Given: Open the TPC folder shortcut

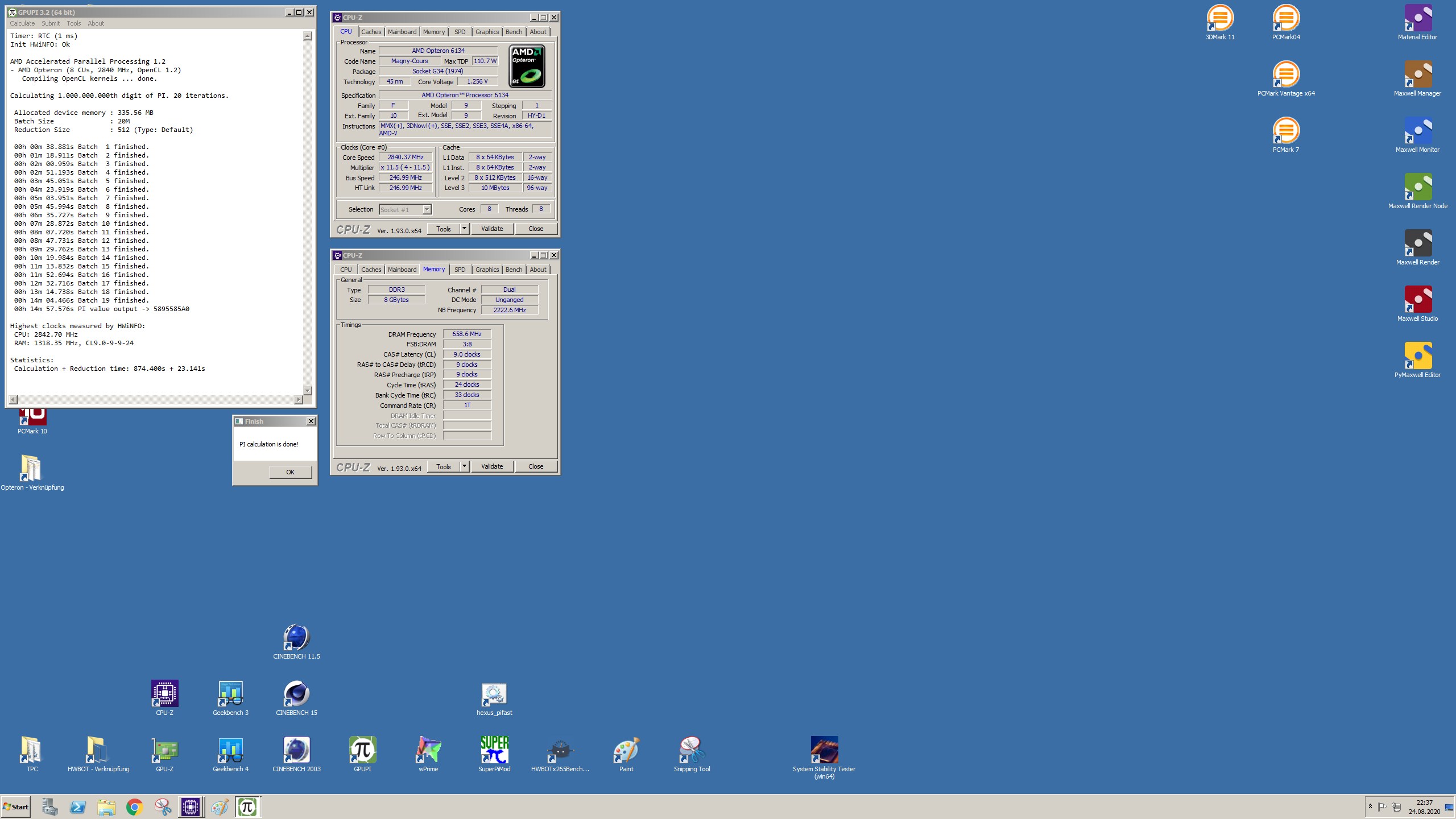Looking at the screenshot, I should pyautogui.click(x=32, y=754).
